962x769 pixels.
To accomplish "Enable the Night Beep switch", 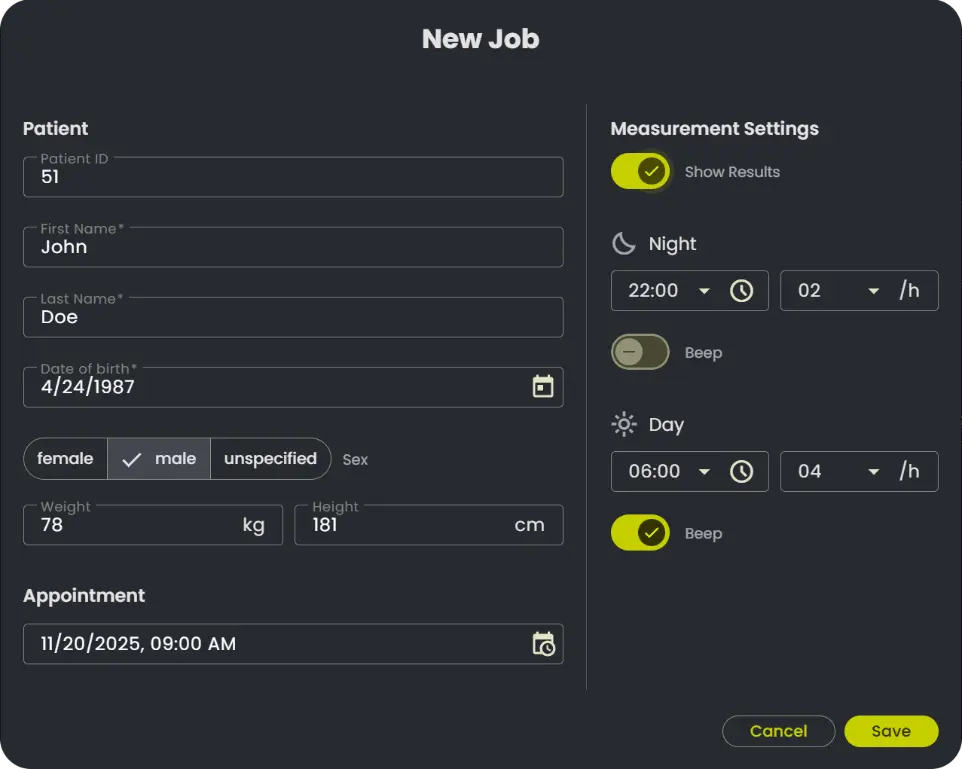I will 640,352.
